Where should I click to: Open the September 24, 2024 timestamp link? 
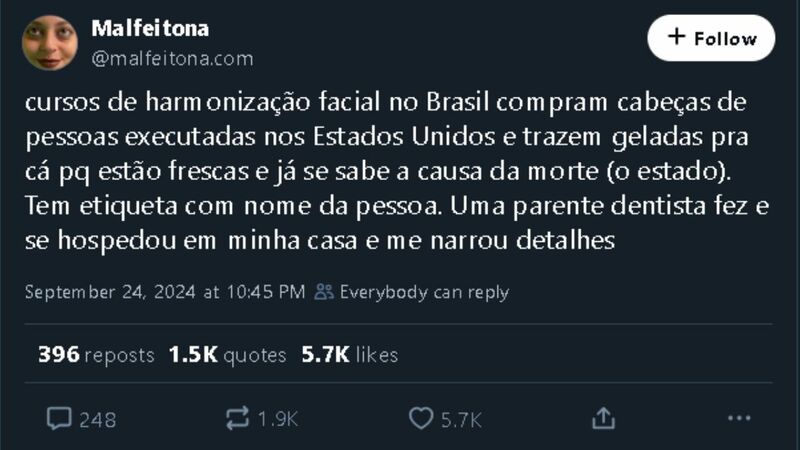coord(164,293)
